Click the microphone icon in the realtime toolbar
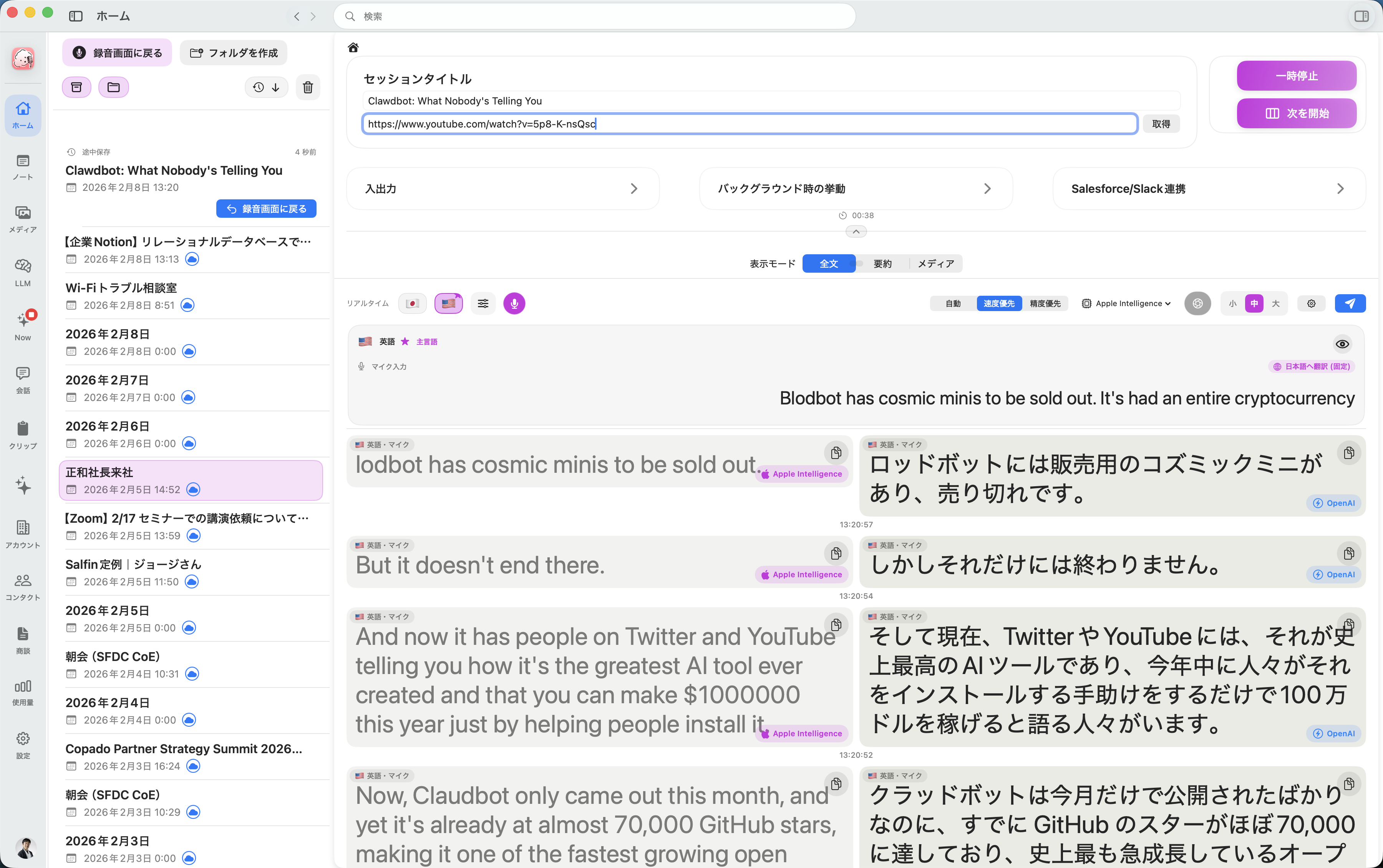Viewport: 1383px width, 868px height. pyautogui.click(x=514, y=303)
